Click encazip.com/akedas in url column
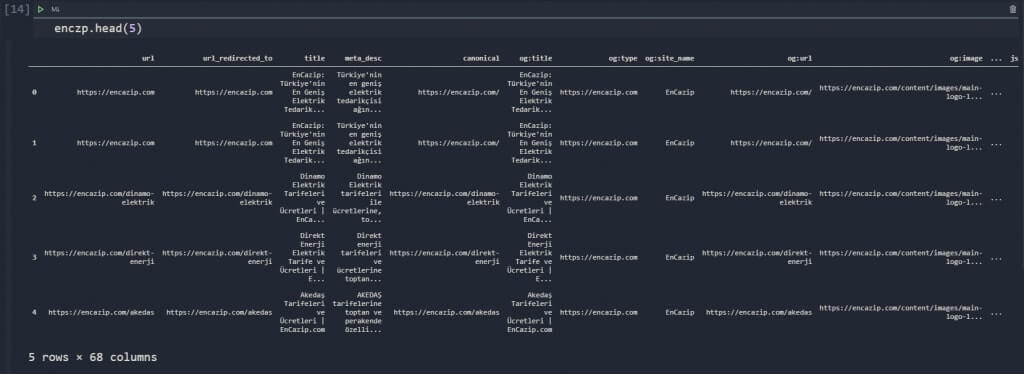Viewport: 1024px width, 374px height. (101, 312)
